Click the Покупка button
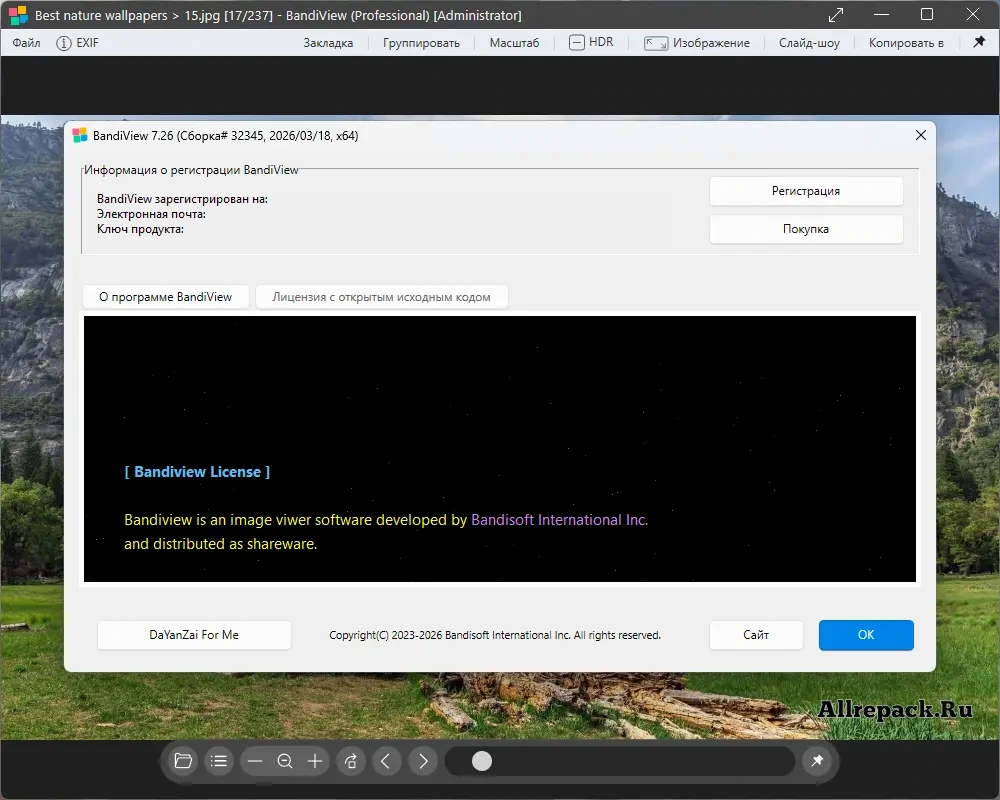 [805, 229]
